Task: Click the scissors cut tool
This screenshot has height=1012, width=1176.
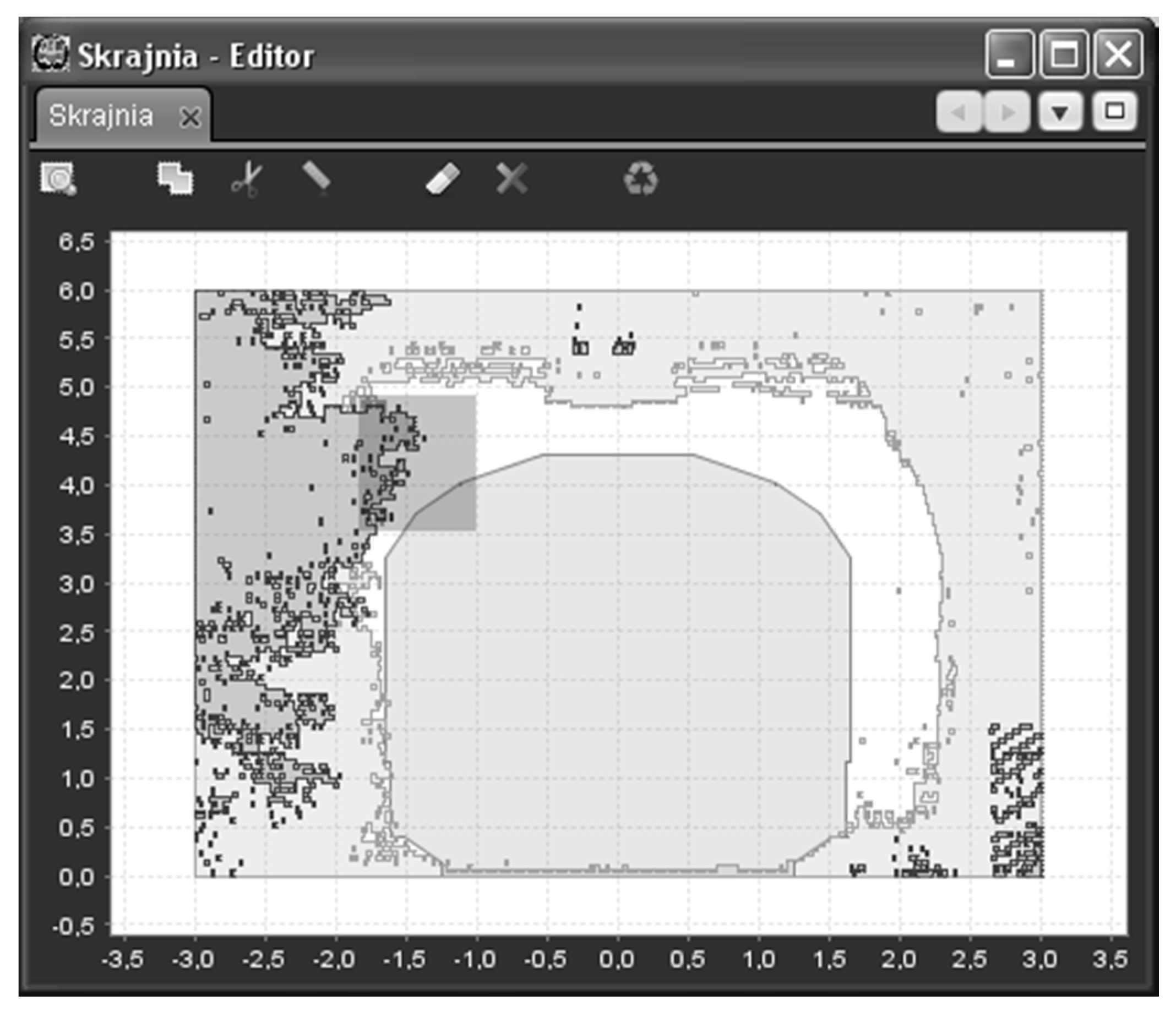Action: 247,179
